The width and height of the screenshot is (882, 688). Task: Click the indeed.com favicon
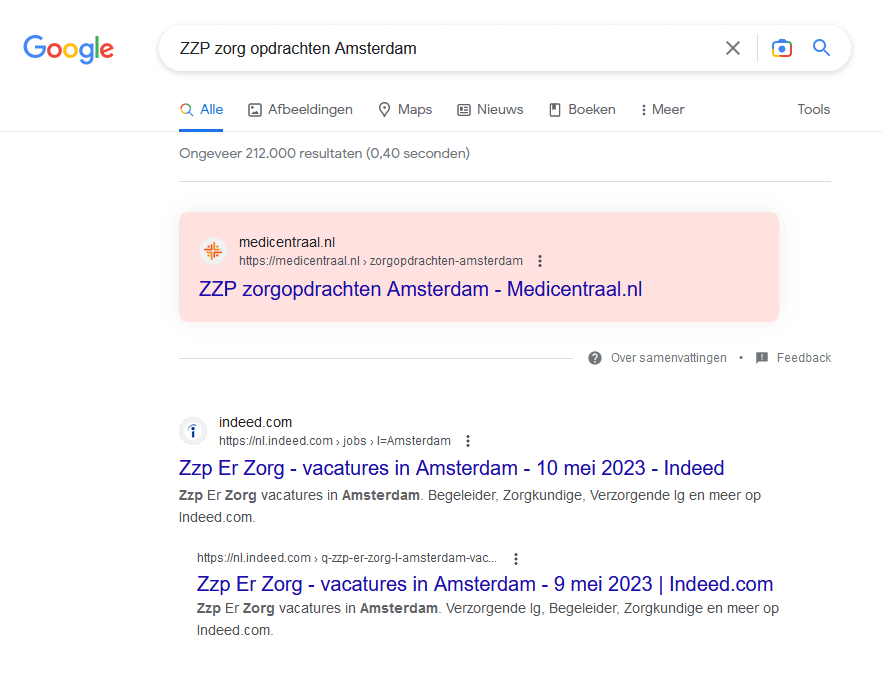coord(192,431)
